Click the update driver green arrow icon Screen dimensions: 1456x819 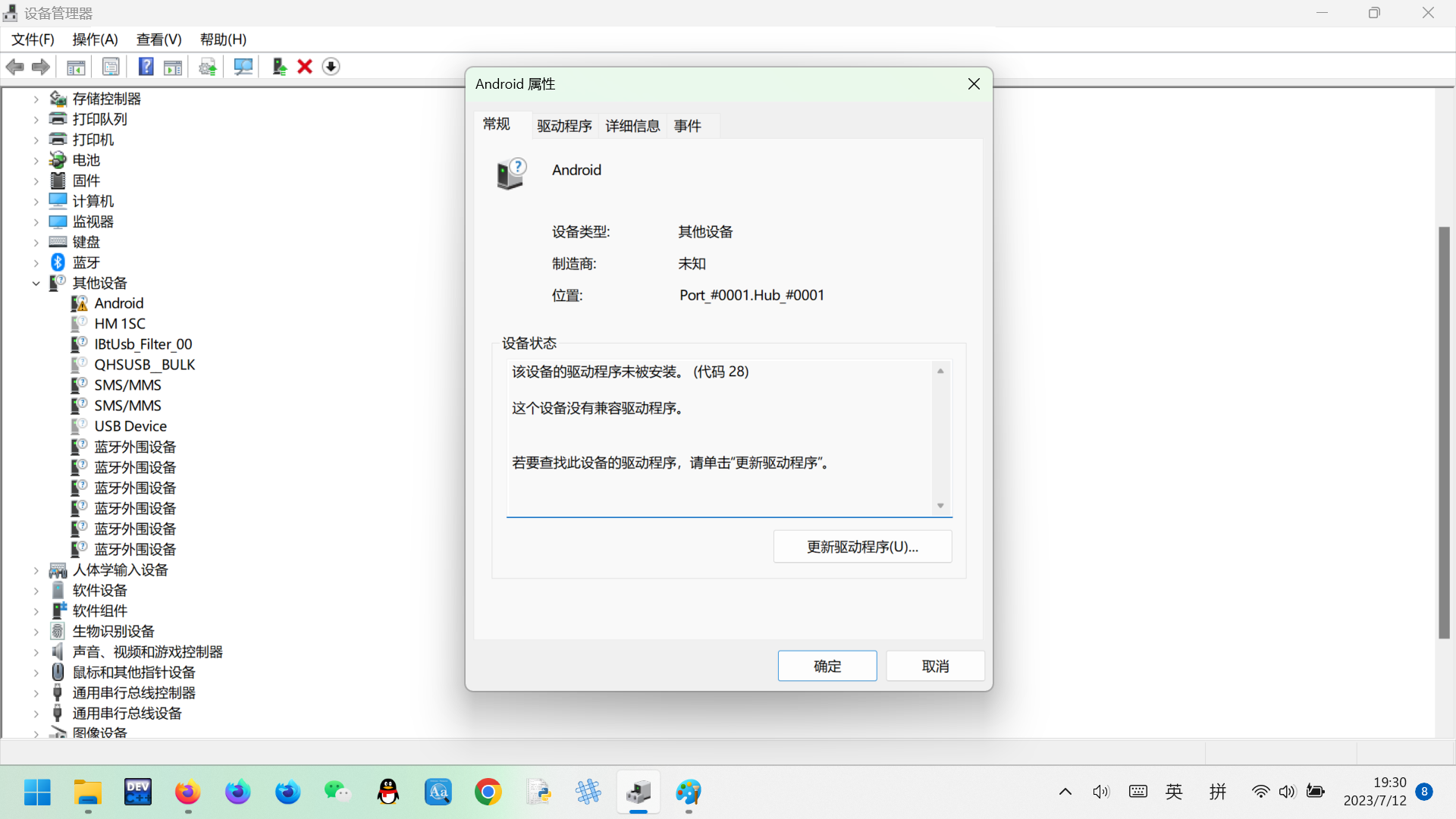[x=279, y=67]
